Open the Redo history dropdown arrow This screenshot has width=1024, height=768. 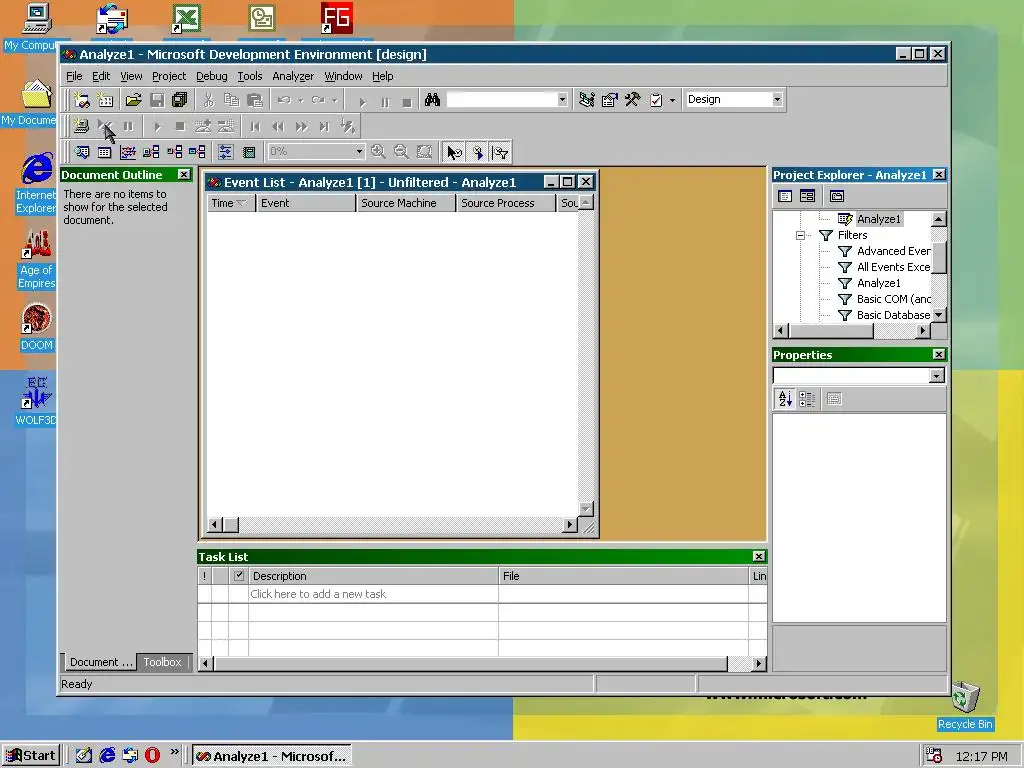[x=334, y=100]
